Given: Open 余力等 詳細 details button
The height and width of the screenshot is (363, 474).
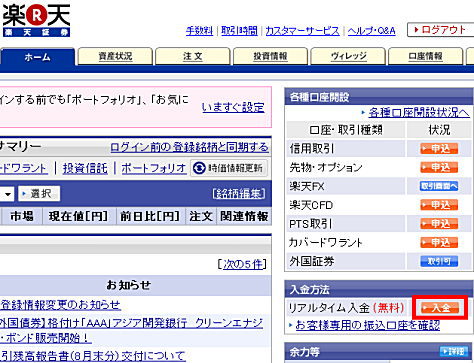Looking at the screenshot, I should [452, 351].
